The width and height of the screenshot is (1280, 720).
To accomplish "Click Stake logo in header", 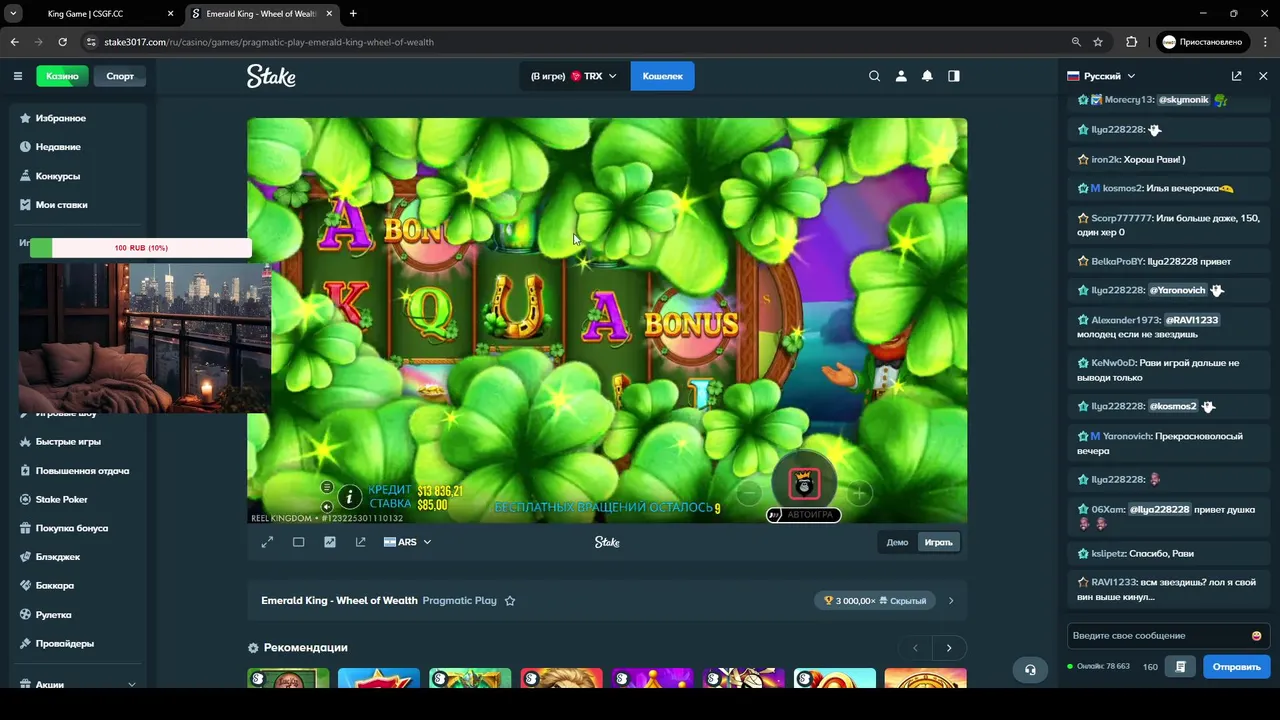I will (271, 76).
